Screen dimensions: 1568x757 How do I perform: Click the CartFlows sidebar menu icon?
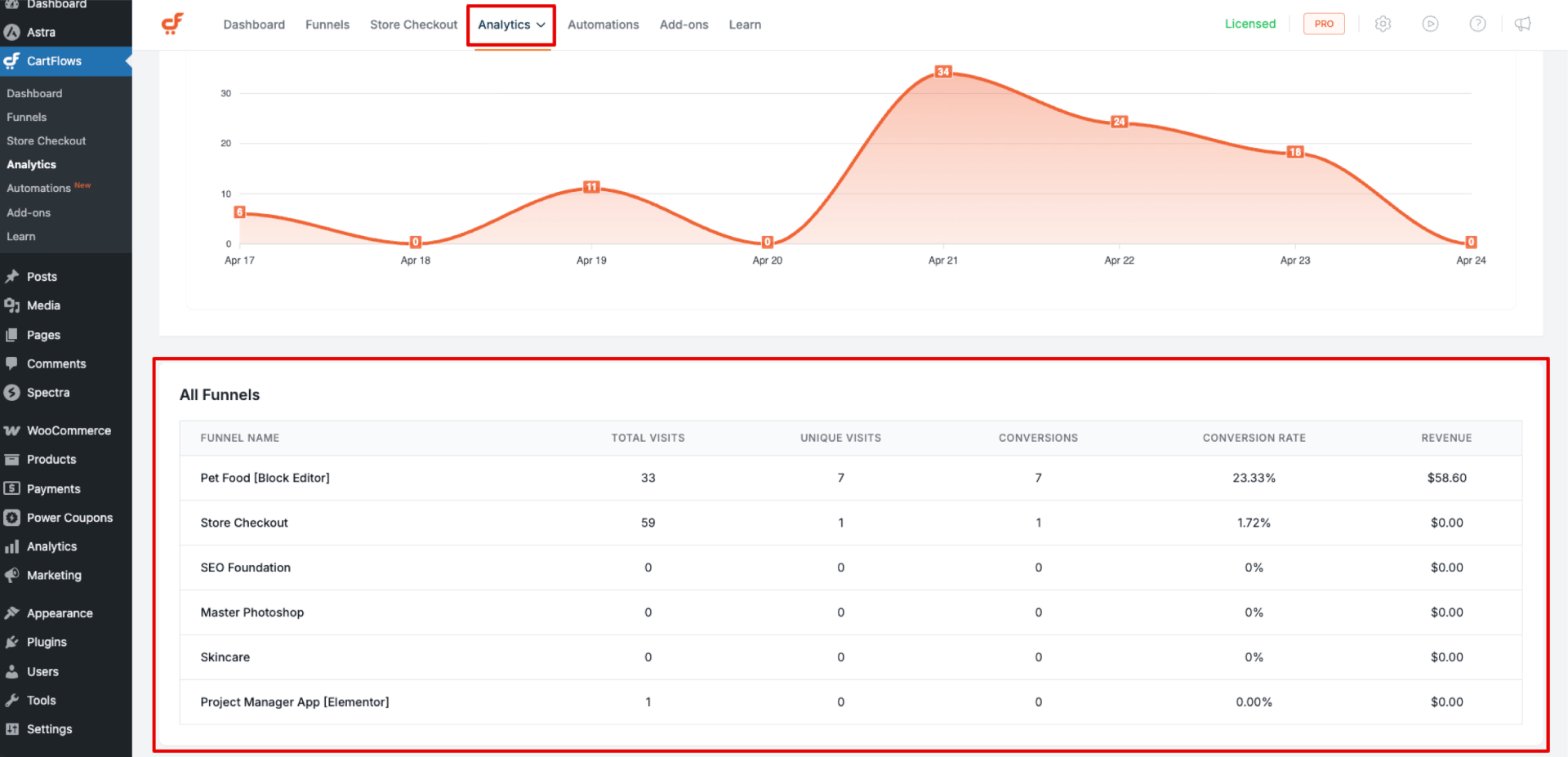click(12, 60)
